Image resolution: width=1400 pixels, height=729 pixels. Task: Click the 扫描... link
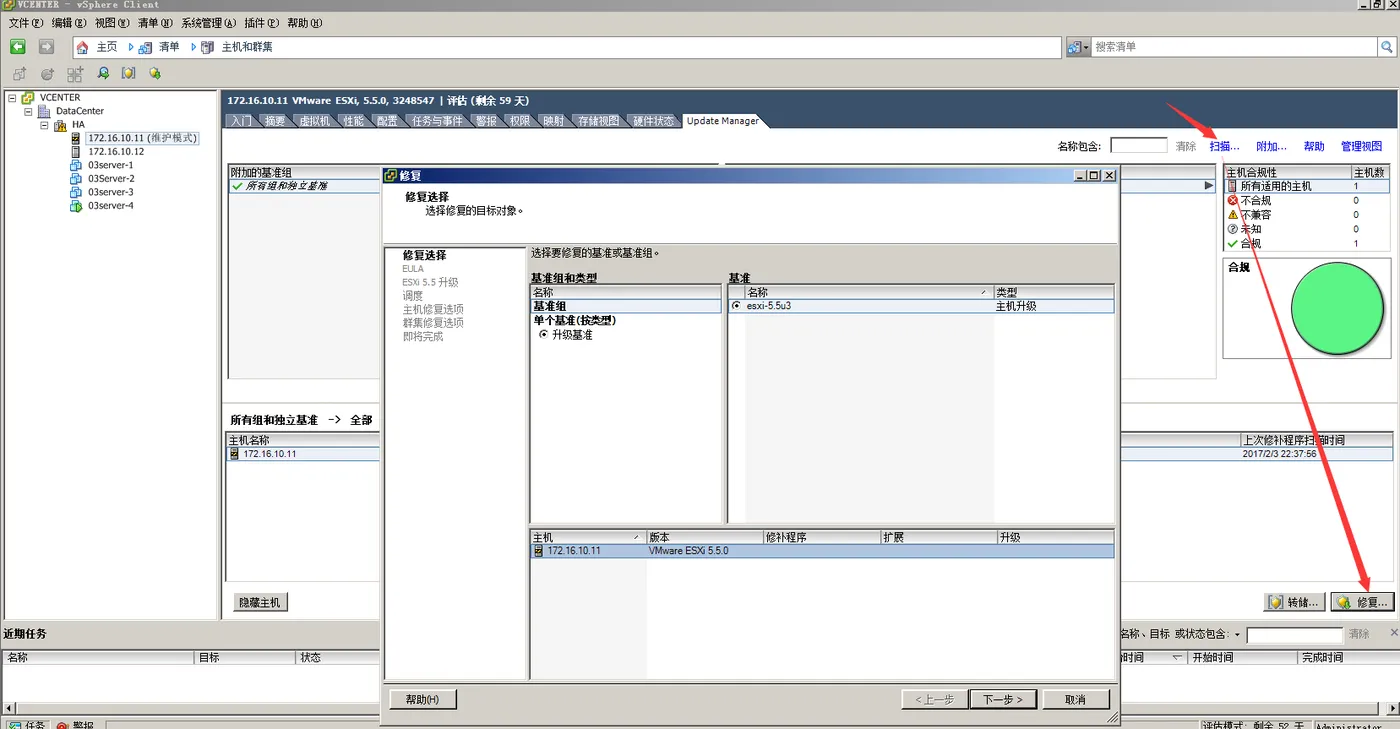tap(1224, 146)
